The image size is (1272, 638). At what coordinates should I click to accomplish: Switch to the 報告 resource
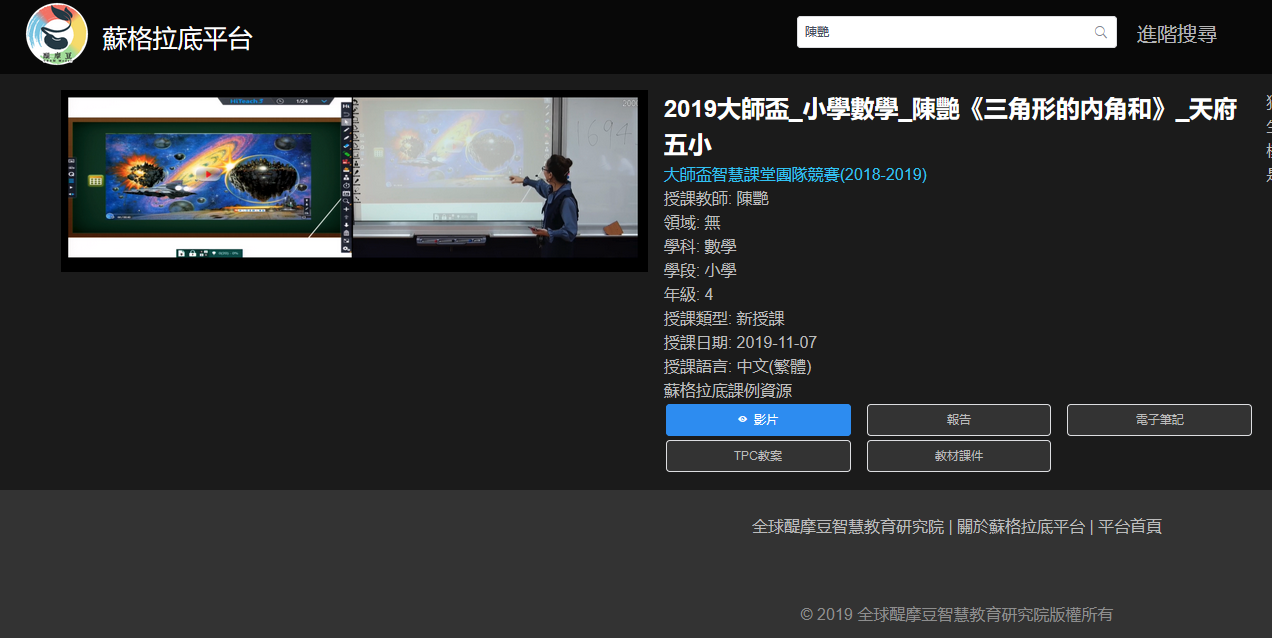(x=958, y=420)
